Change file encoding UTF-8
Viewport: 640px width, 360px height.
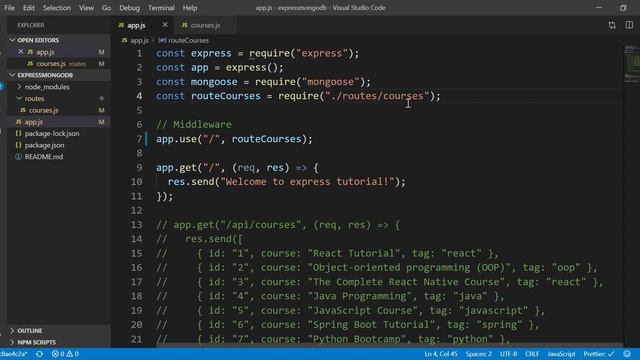(508, 354)
